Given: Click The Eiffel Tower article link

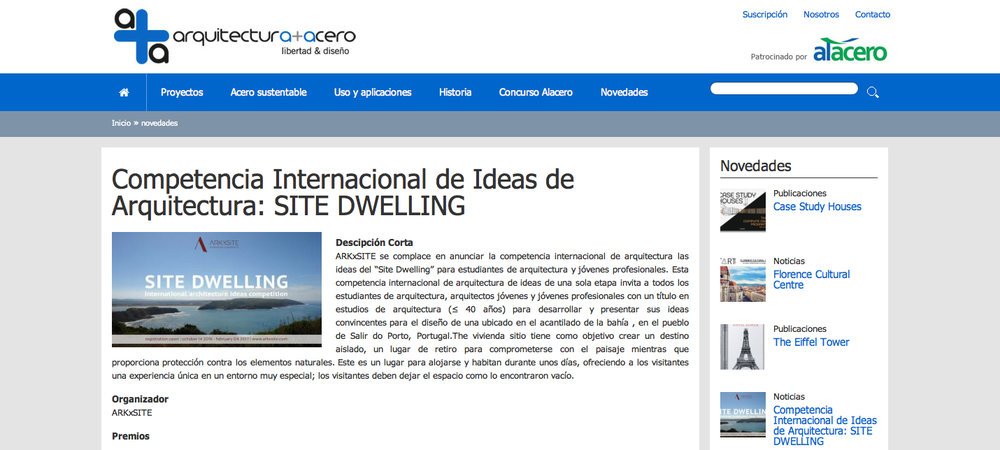Looking at the screenshot, I should click(x=811, y=342).
